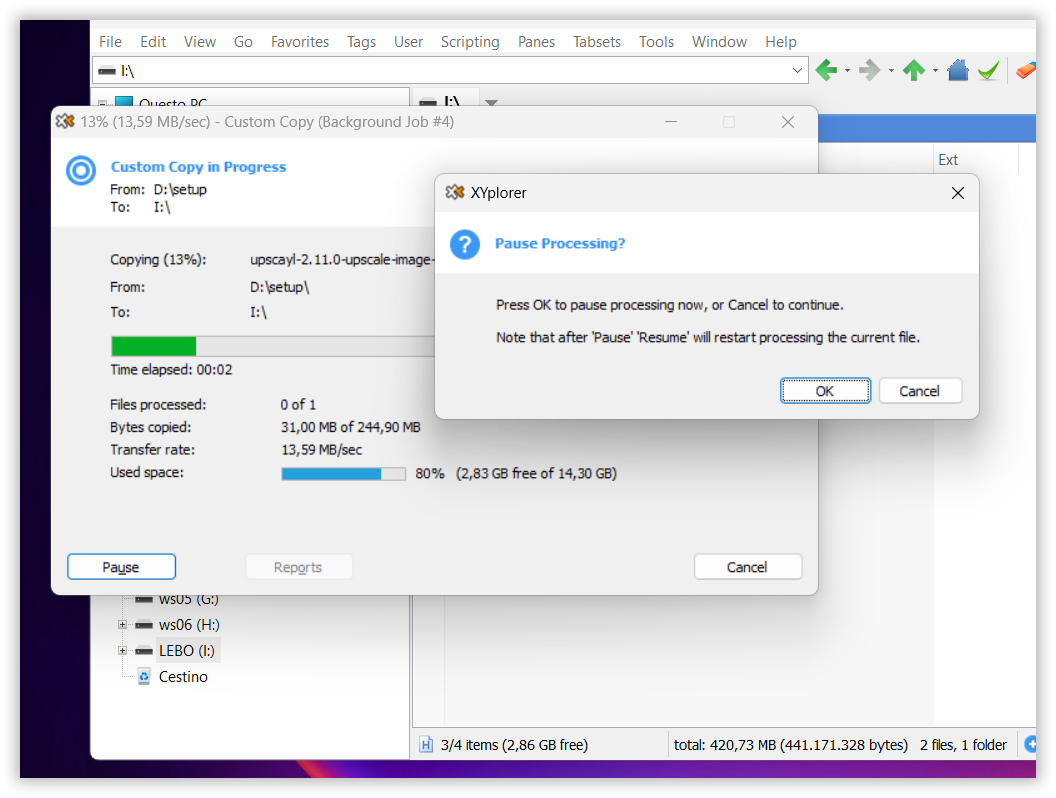
Task: Open the Panes menu
Action: coord(536,42)
